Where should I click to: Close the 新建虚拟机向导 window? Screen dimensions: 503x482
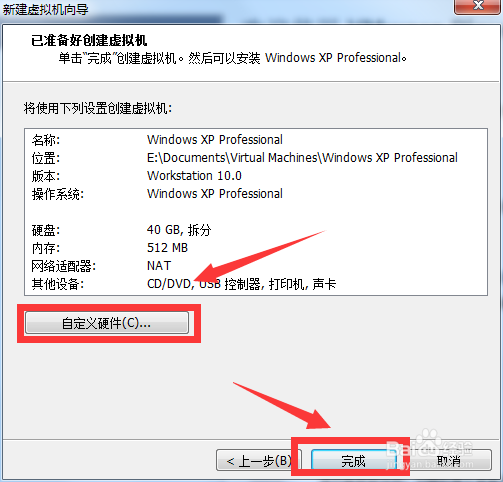coord(478,6)
